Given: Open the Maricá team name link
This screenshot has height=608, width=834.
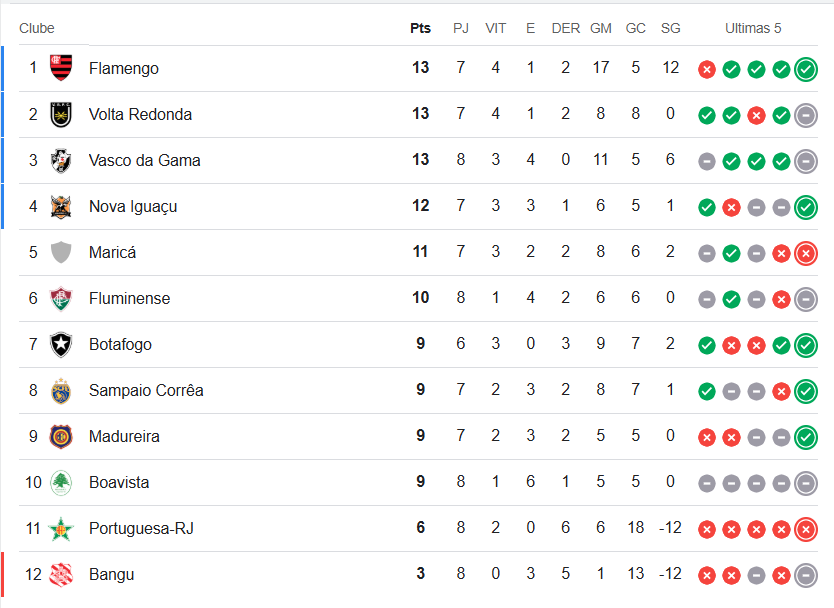Looking at the screenshot, I should [112, 252].
